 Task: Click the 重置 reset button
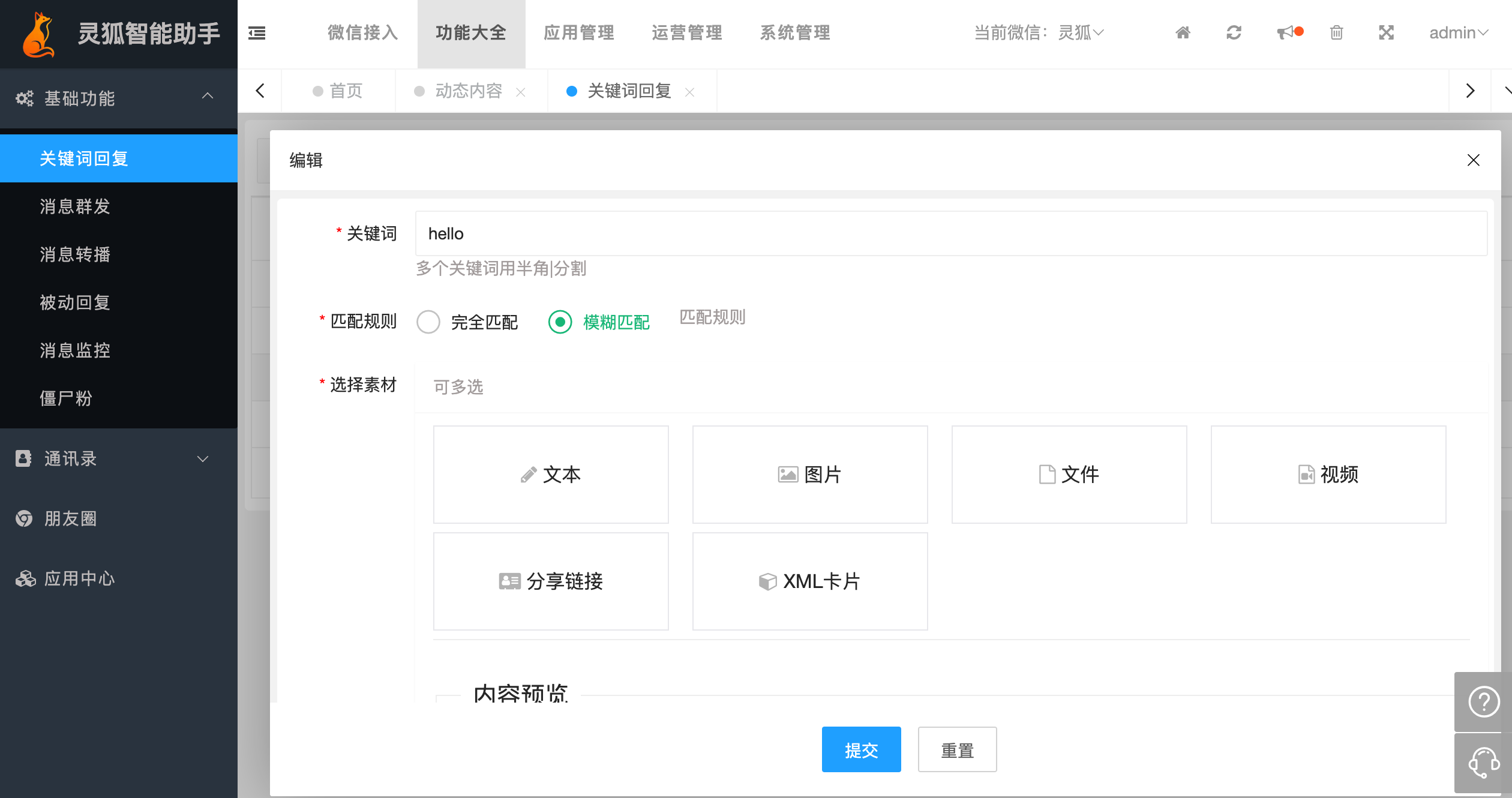point(957,749)
